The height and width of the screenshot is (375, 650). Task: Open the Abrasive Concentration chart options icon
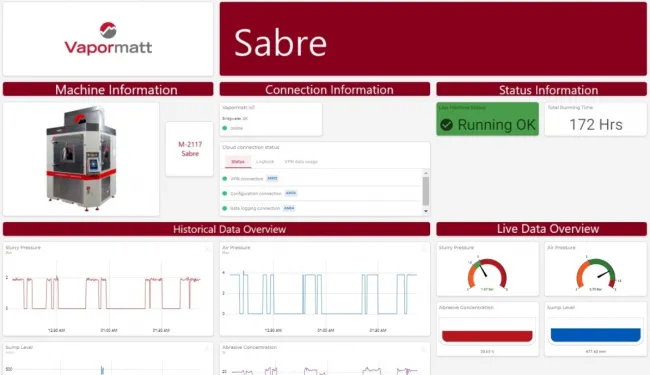tap(424, 348)
